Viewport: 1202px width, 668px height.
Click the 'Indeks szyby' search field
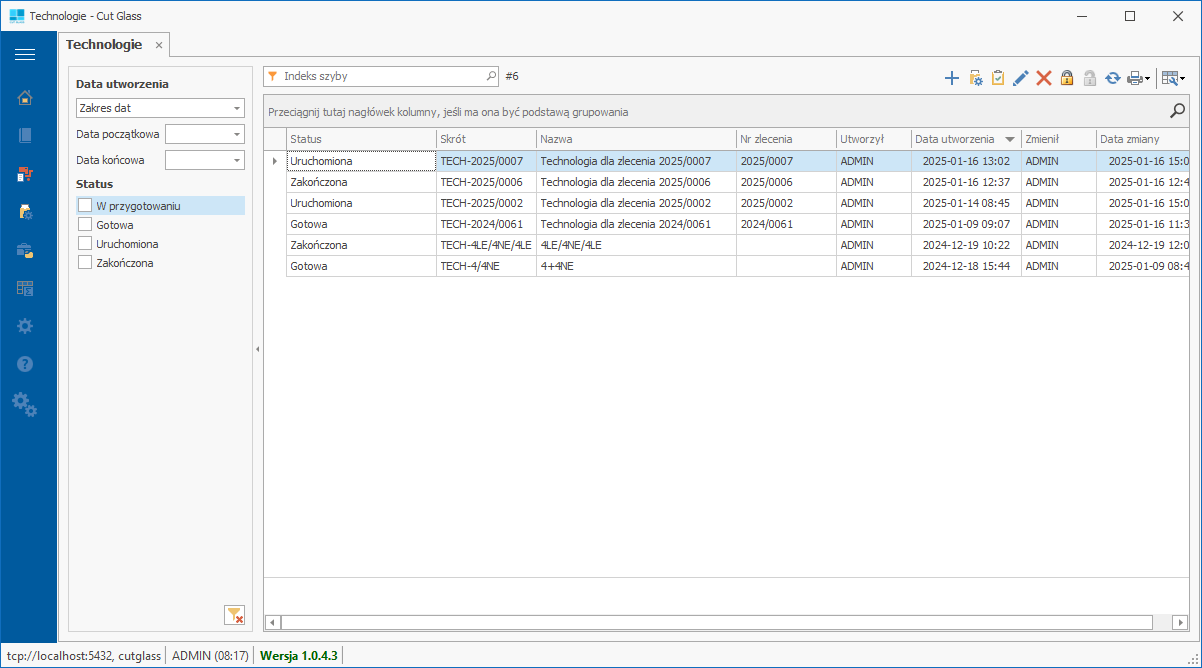380,76
